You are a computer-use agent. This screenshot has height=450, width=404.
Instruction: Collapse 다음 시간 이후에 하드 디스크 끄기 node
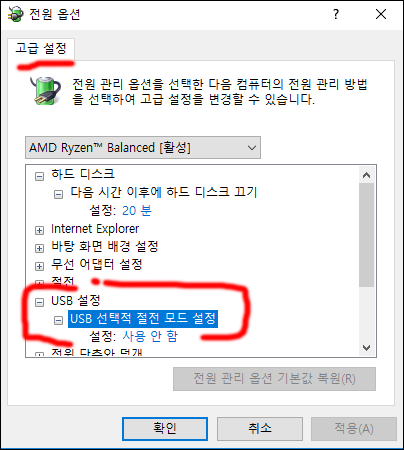(x=58, y=194)
